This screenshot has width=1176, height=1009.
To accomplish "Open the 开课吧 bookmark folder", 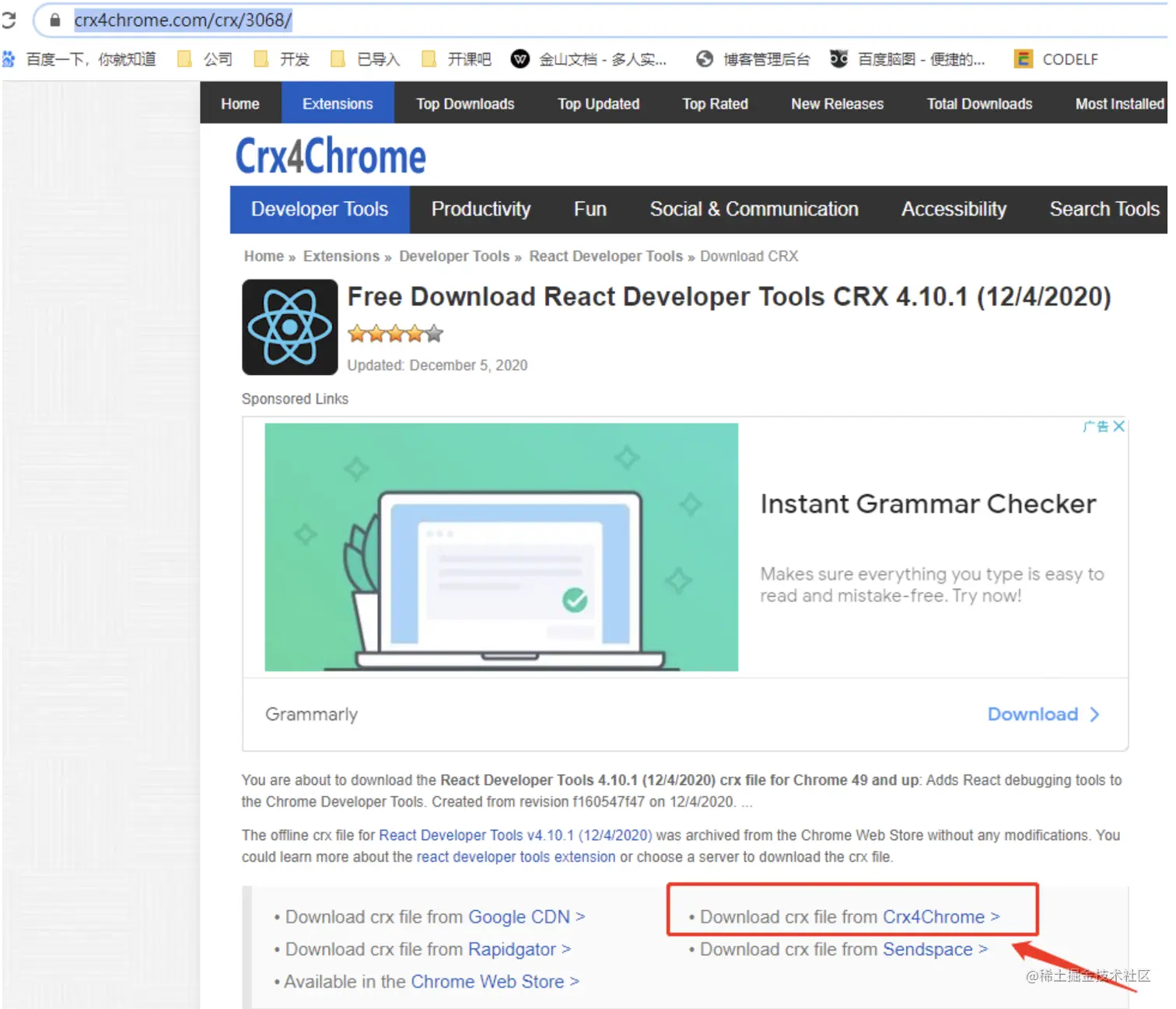I will (x=457, y=59).
